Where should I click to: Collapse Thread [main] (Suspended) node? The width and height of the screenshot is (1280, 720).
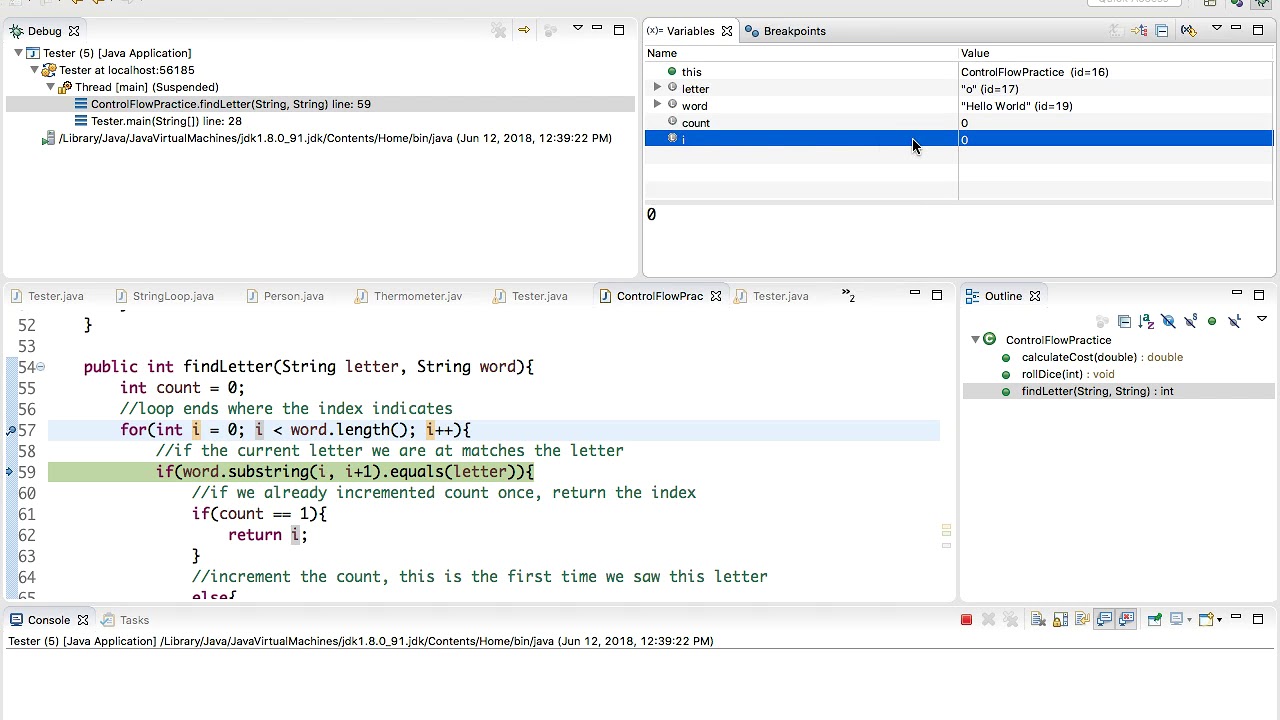pos(50,87)
